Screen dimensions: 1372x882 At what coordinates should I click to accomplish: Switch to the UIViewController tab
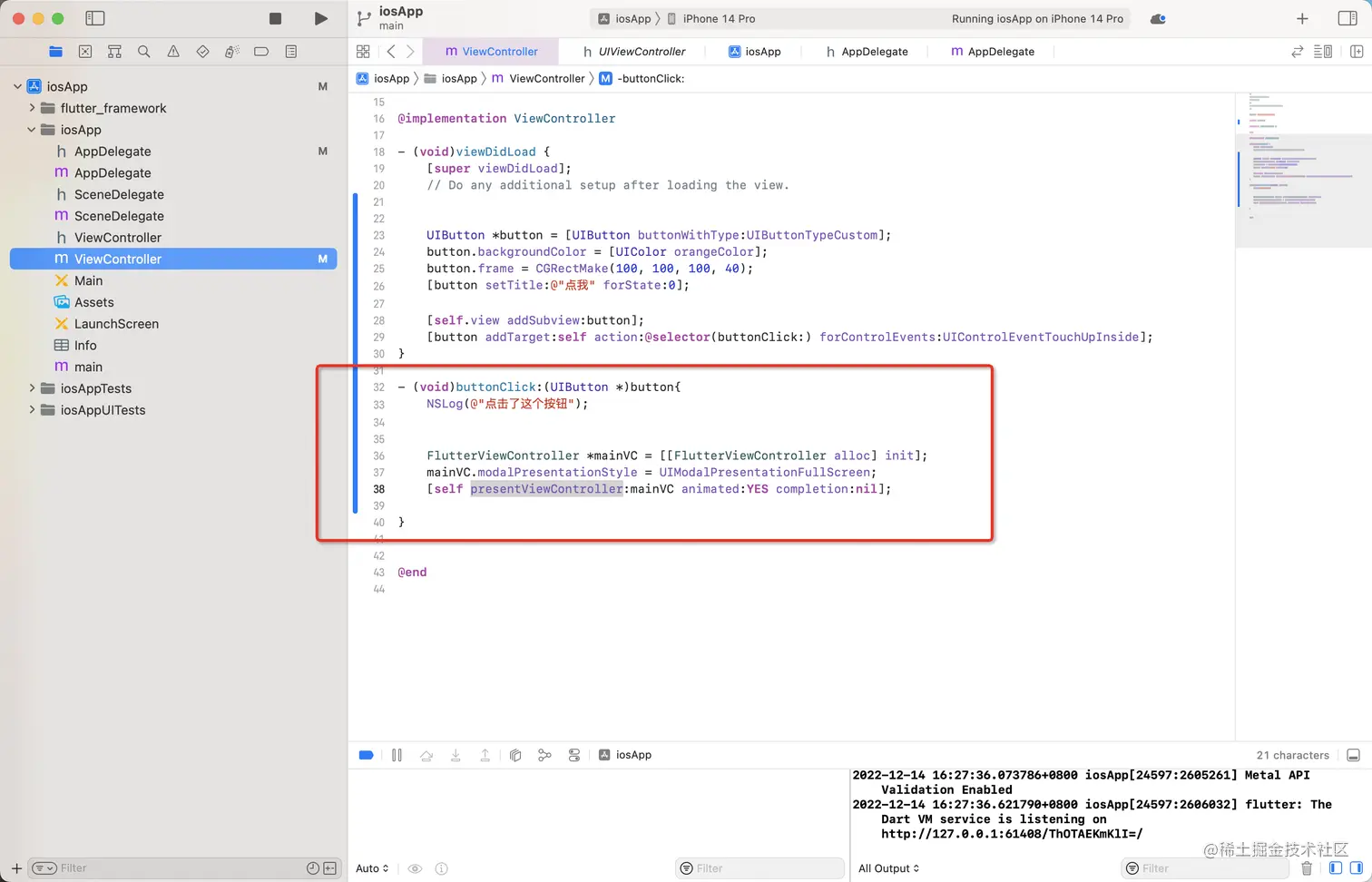634,52
